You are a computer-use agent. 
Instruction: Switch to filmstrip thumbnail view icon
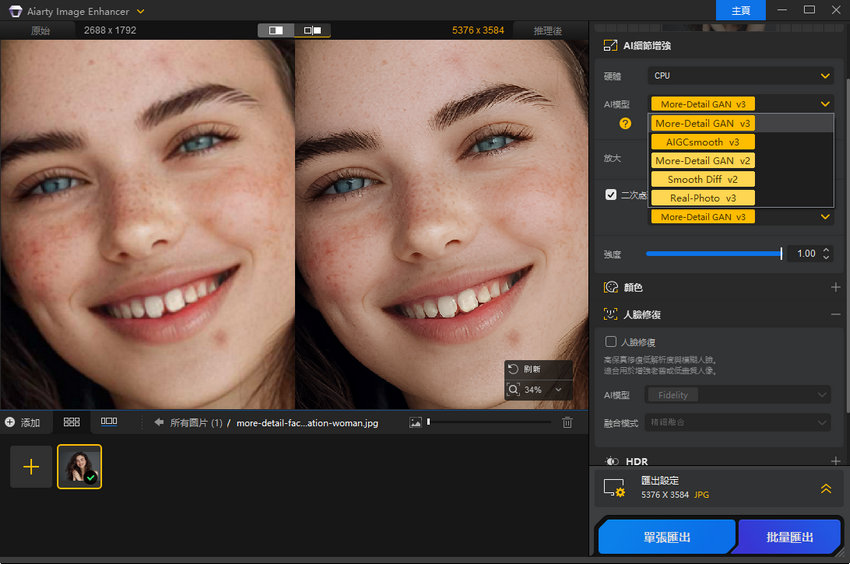point(109,421)
